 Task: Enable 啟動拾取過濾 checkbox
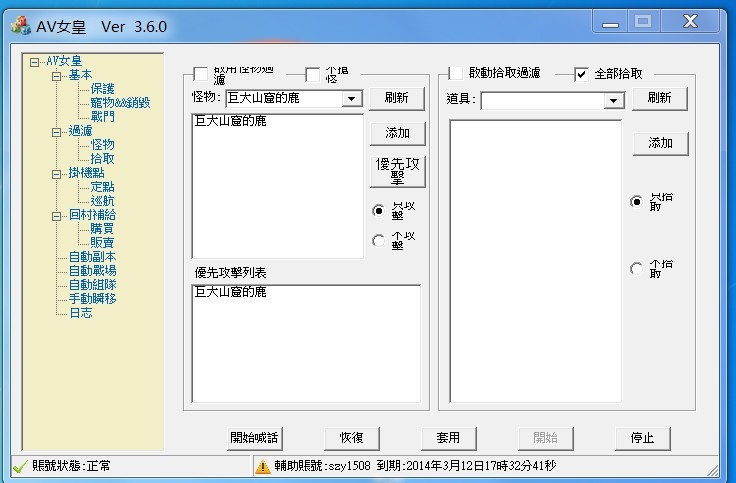pos(456,73)
